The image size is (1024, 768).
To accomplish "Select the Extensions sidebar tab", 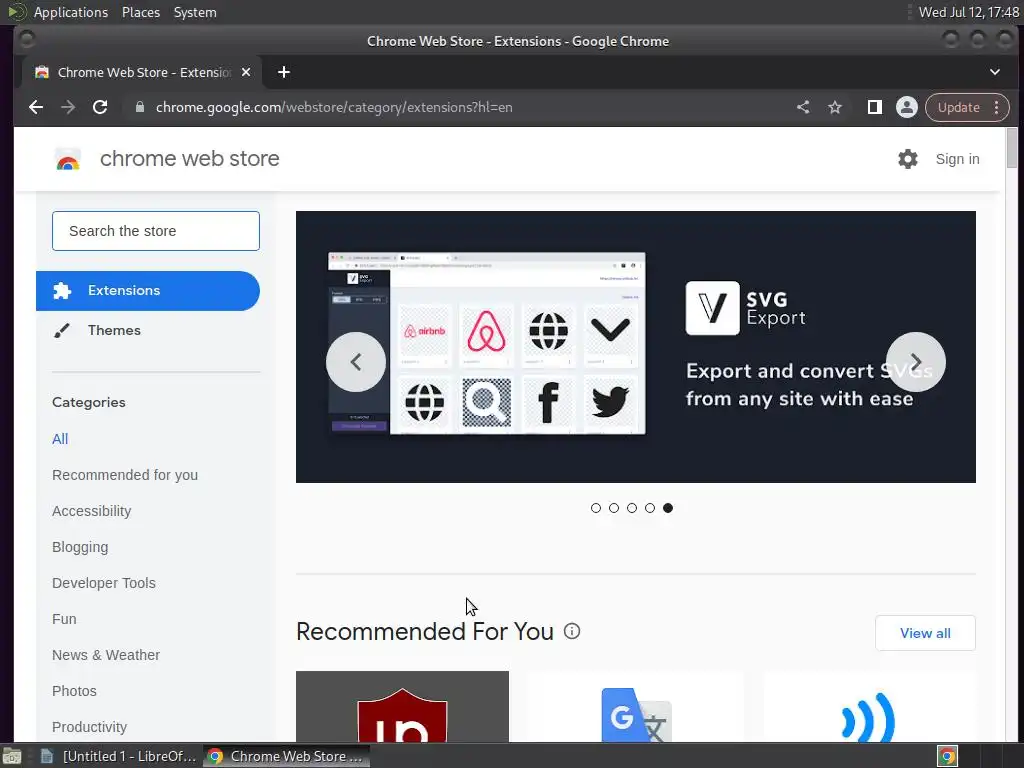I will click(x=148, y=291).
